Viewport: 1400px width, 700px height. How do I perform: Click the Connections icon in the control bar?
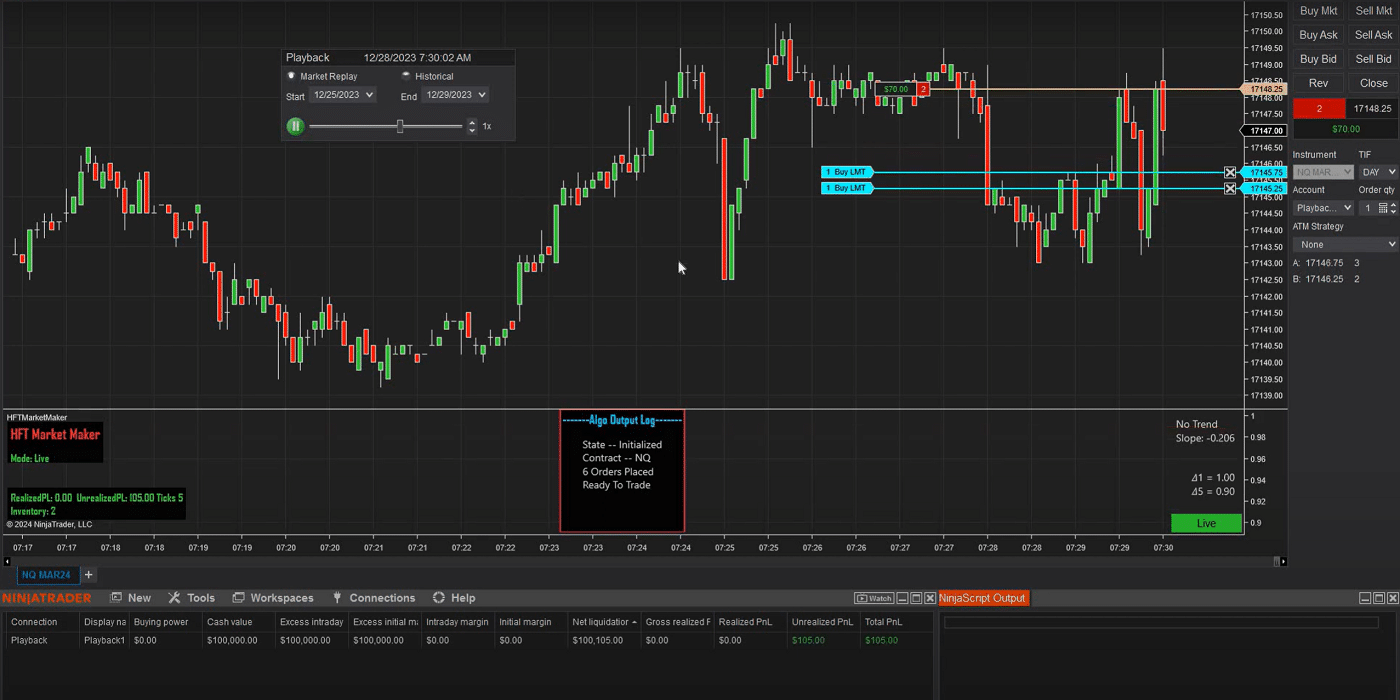338,598
